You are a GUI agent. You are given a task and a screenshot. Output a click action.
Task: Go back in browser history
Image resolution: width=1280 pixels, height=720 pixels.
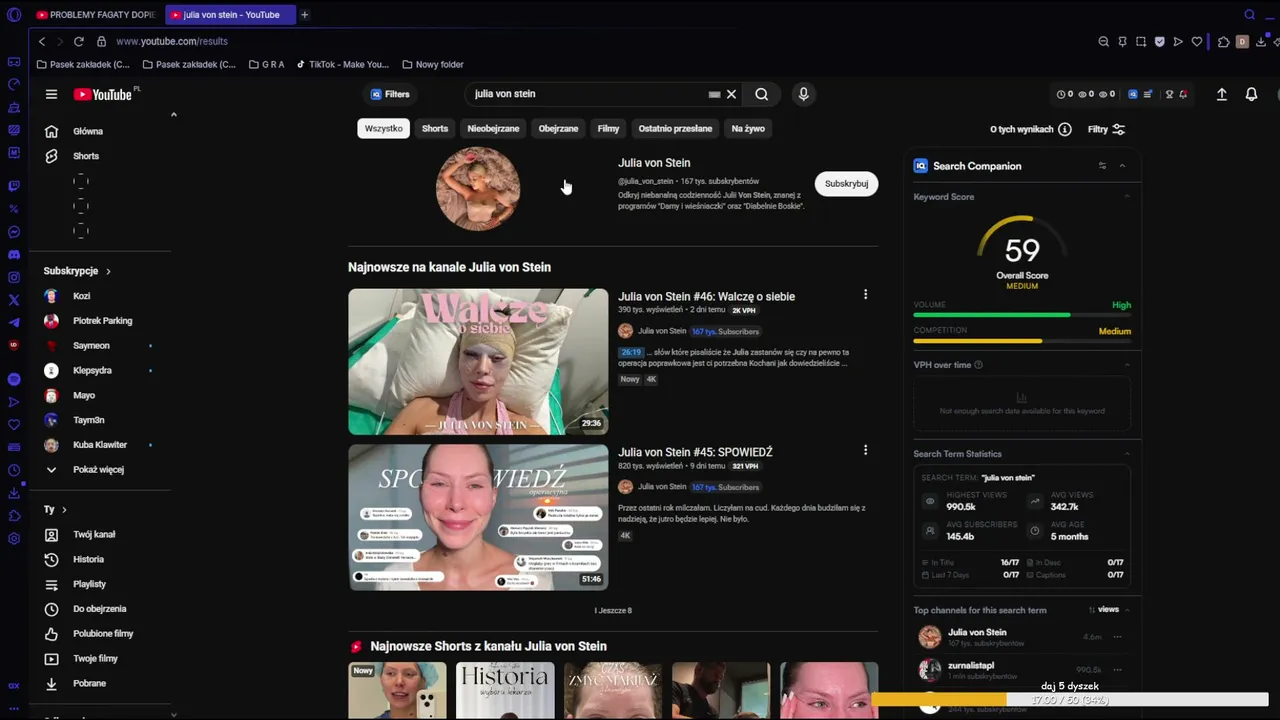coord(41,41)
